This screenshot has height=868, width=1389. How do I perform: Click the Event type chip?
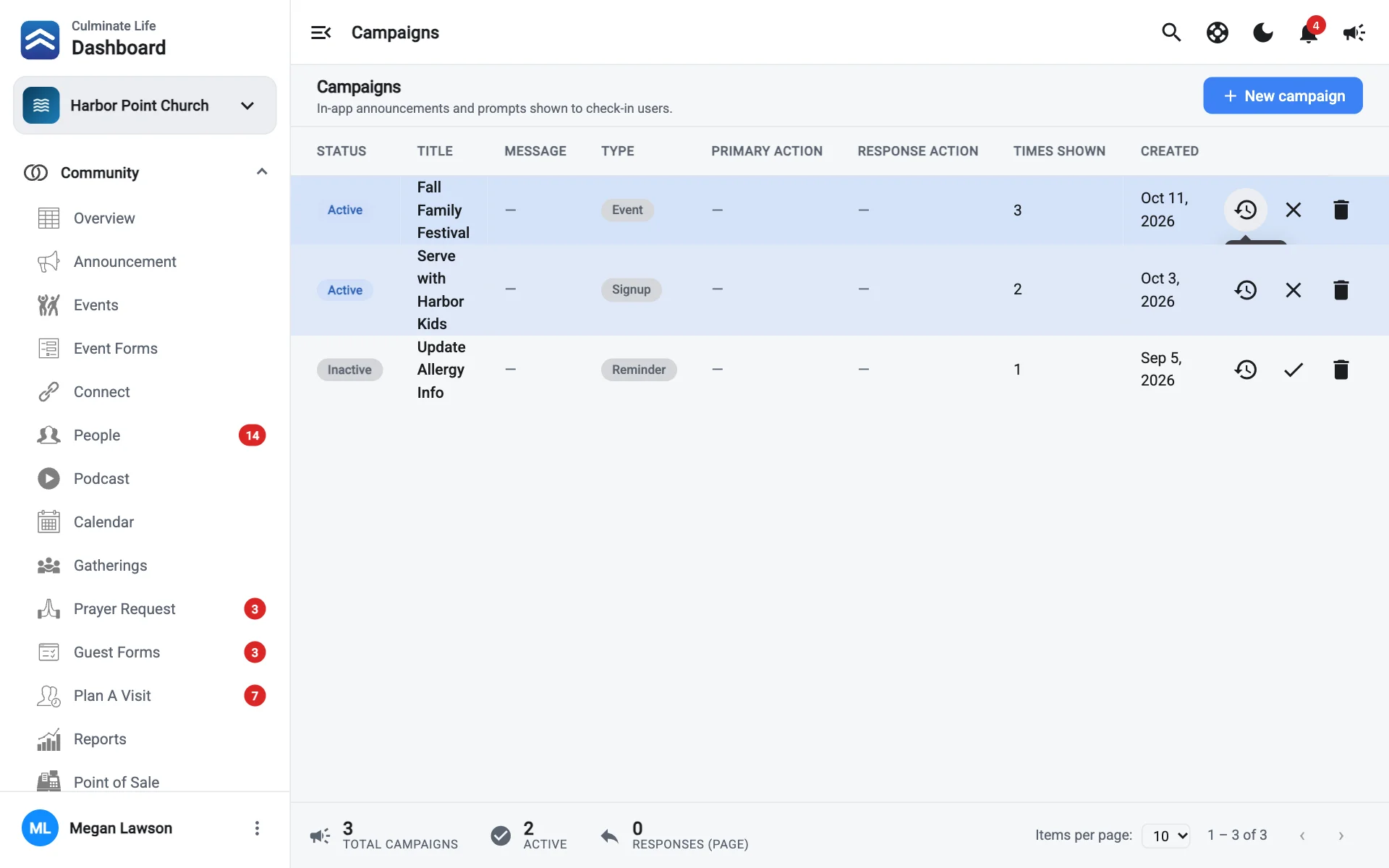pos(627,210)
